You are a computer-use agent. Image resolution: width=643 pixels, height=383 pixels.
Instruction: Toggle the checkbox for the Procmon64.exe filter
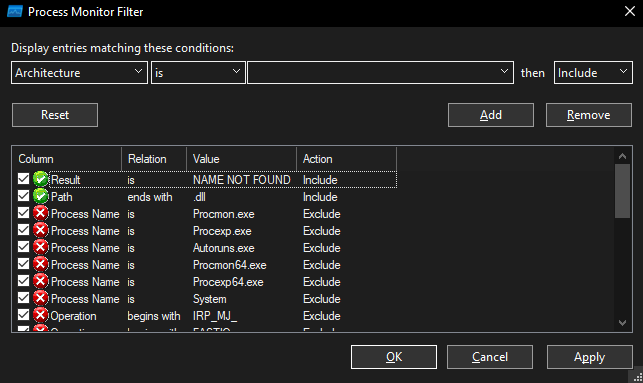[23, 264]
